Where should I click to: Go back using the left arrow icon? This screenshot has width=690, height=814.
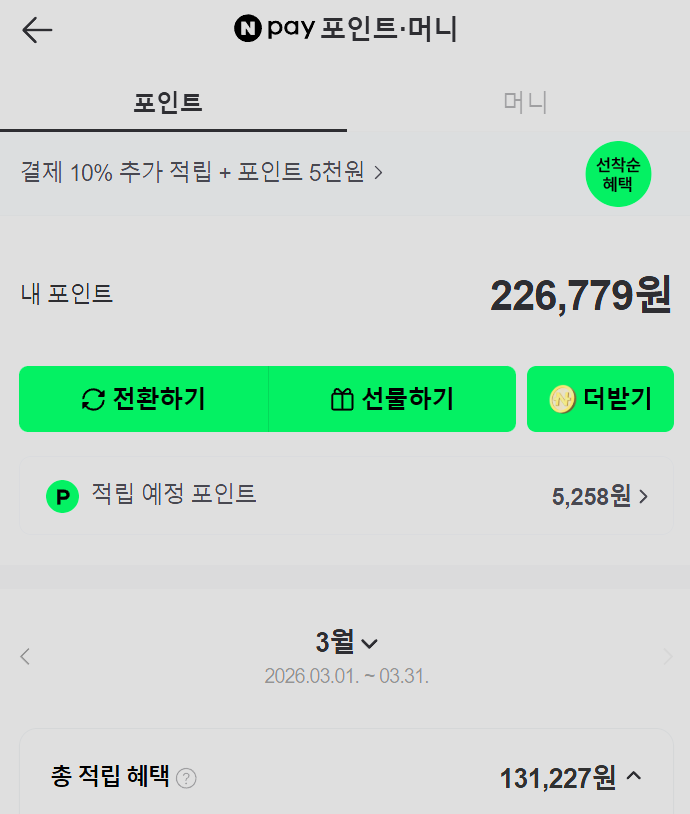(37, 30)
